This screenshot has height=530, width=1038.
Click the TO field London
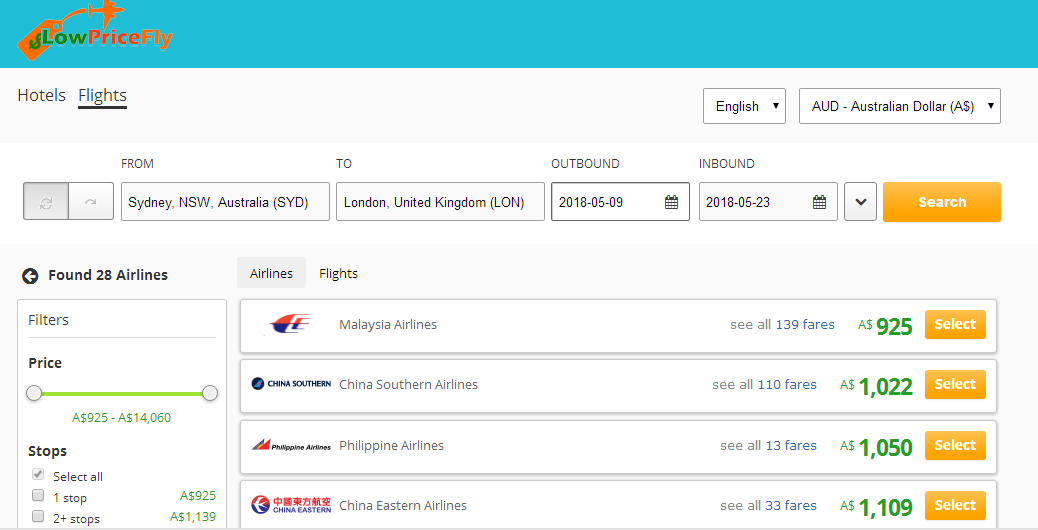[440, 202]
